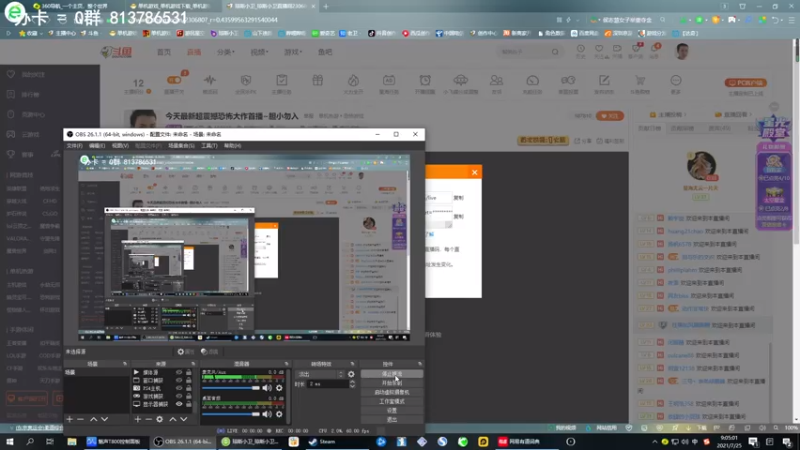Open the Douyu video dropdown in nav
This screenshot has width=800, height=450.
pos(259,52)
